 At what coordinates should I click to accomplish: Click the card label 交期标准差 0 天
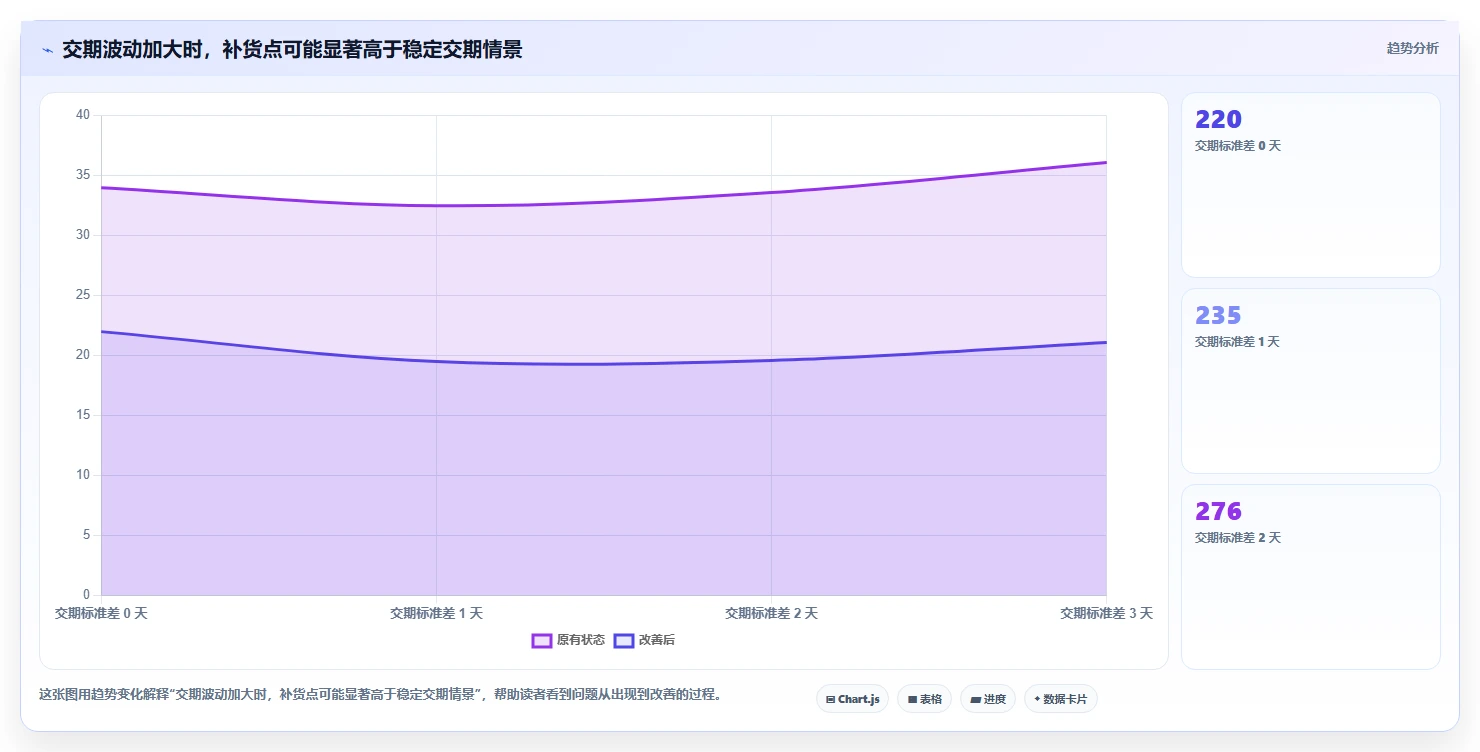pos(1237,146)
